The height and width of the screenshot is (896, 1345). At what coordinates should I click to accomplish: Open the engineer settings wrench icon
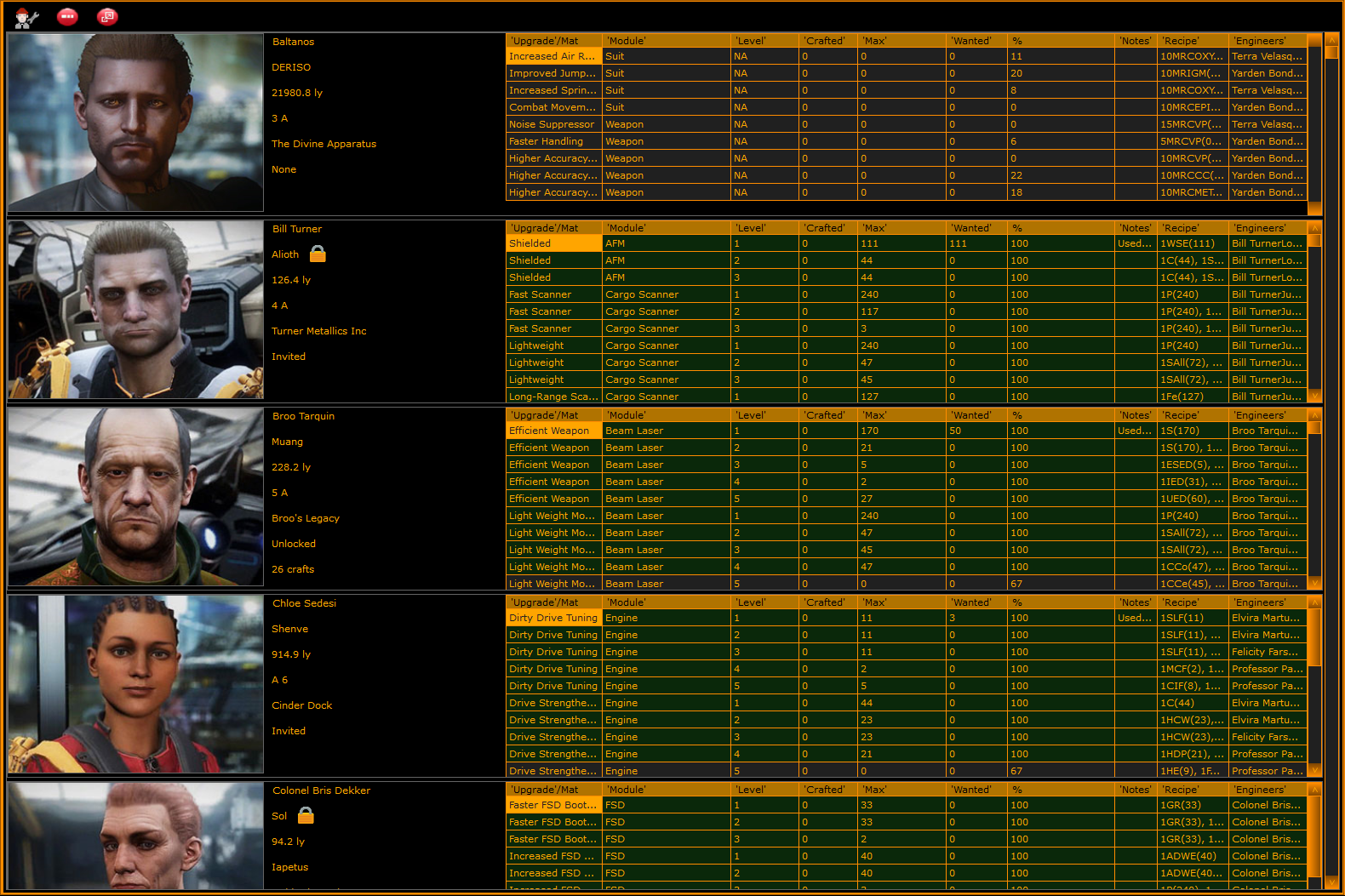tap(26, 17)
